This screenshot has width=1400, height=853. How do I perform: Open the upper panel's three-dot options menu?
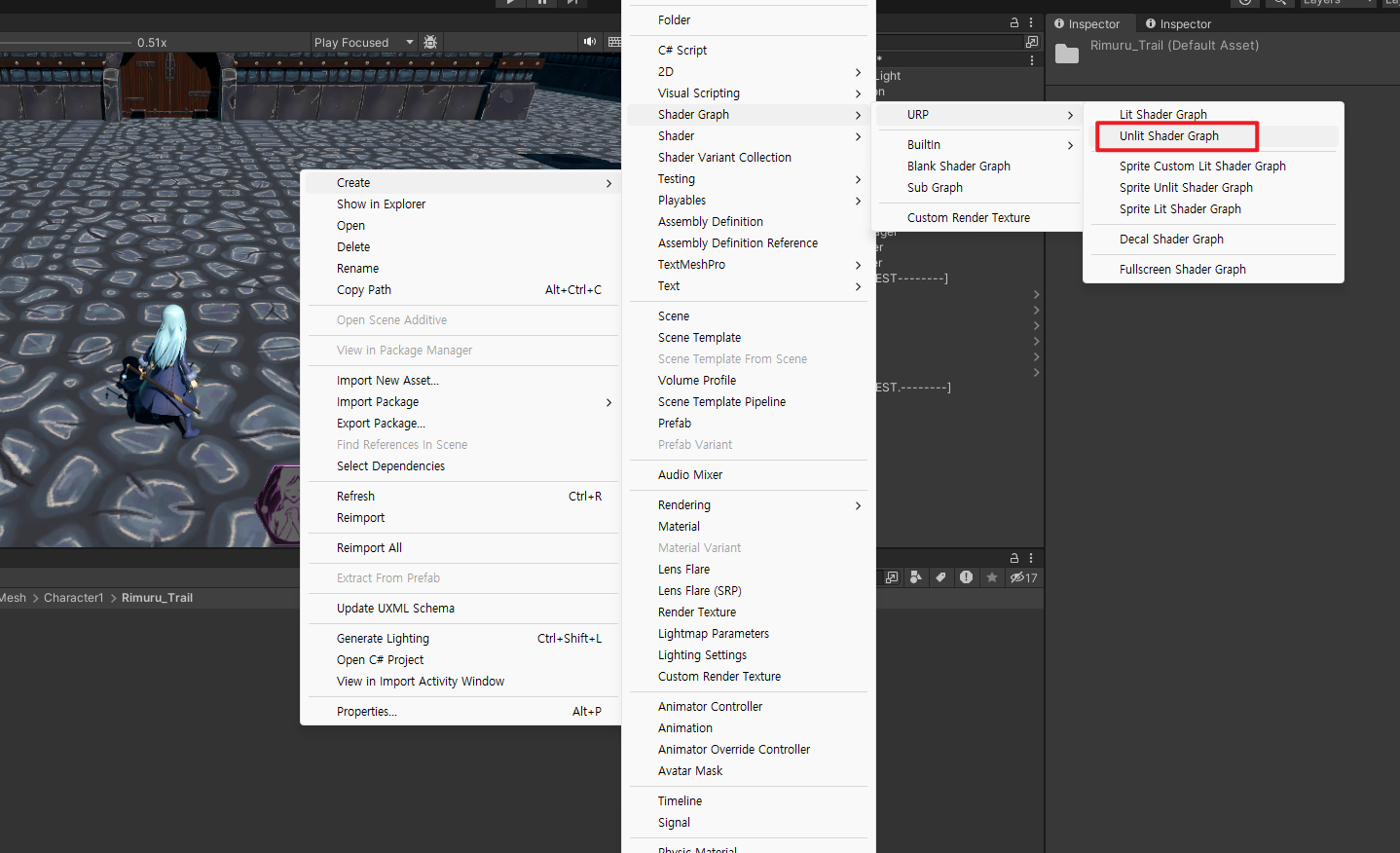tap(1031, 22)
